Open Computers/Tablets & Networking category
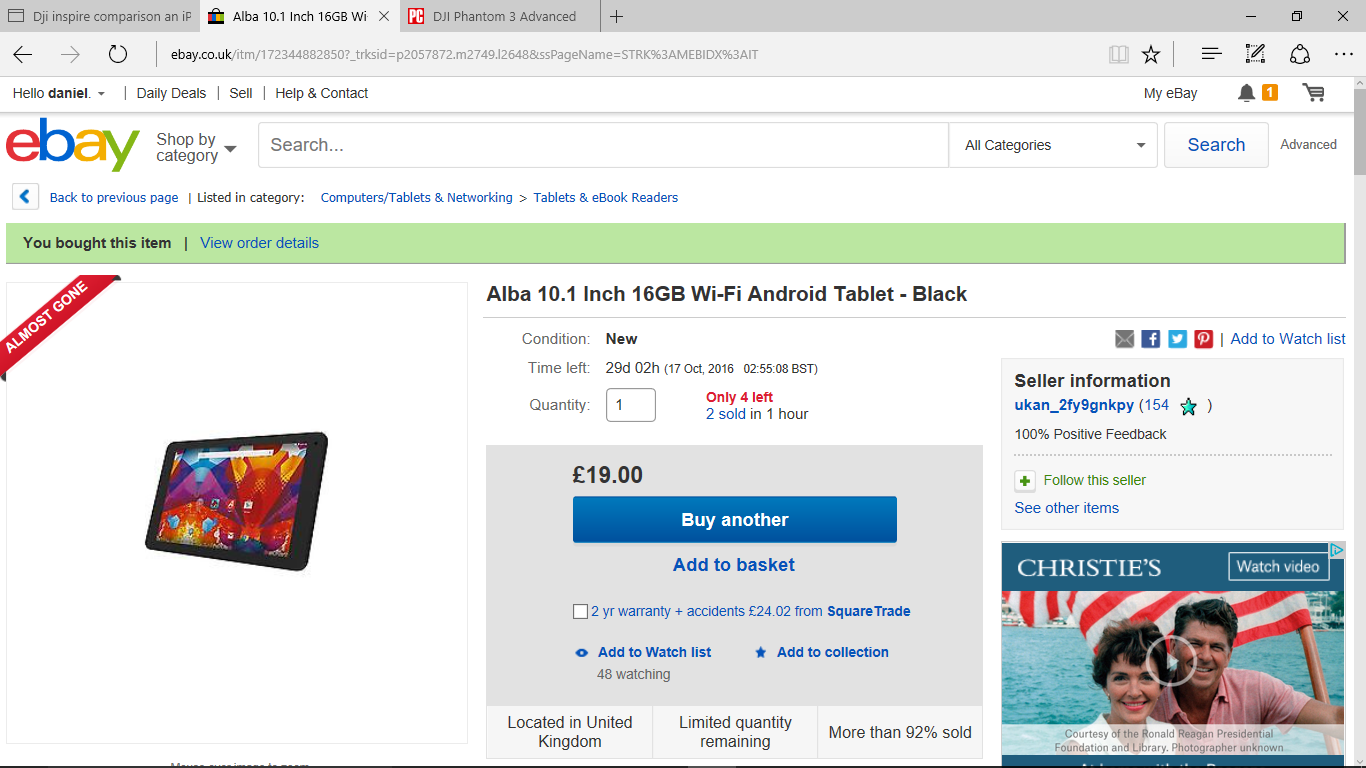This screenshot has width=1366, height=768. pyautogui.click(x=416, y=198)
